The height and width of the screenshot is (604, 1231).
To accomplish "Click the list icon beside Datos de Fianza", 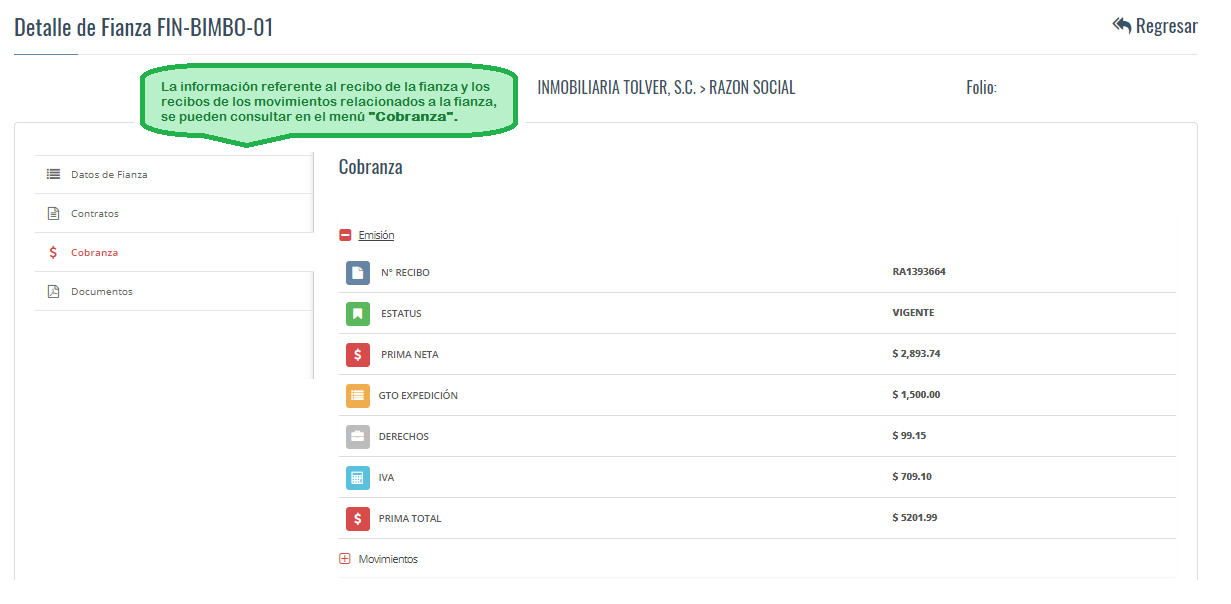I will pyautogui.click(x=54, y=174).
